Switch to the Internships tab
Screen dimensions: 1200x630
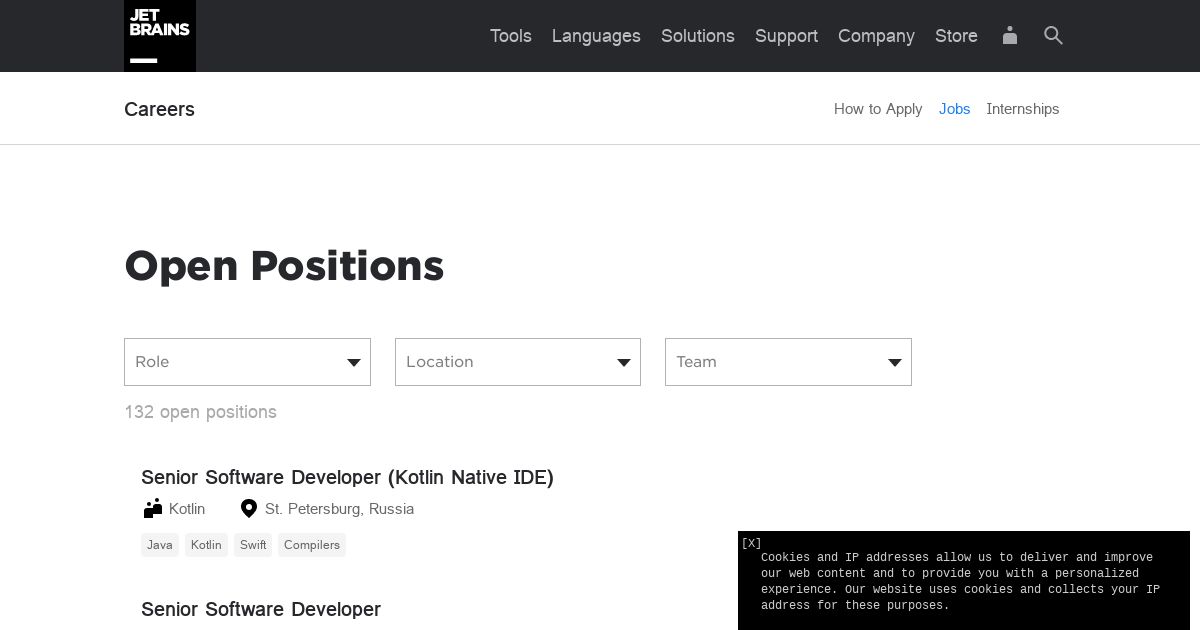(1022, 109)
